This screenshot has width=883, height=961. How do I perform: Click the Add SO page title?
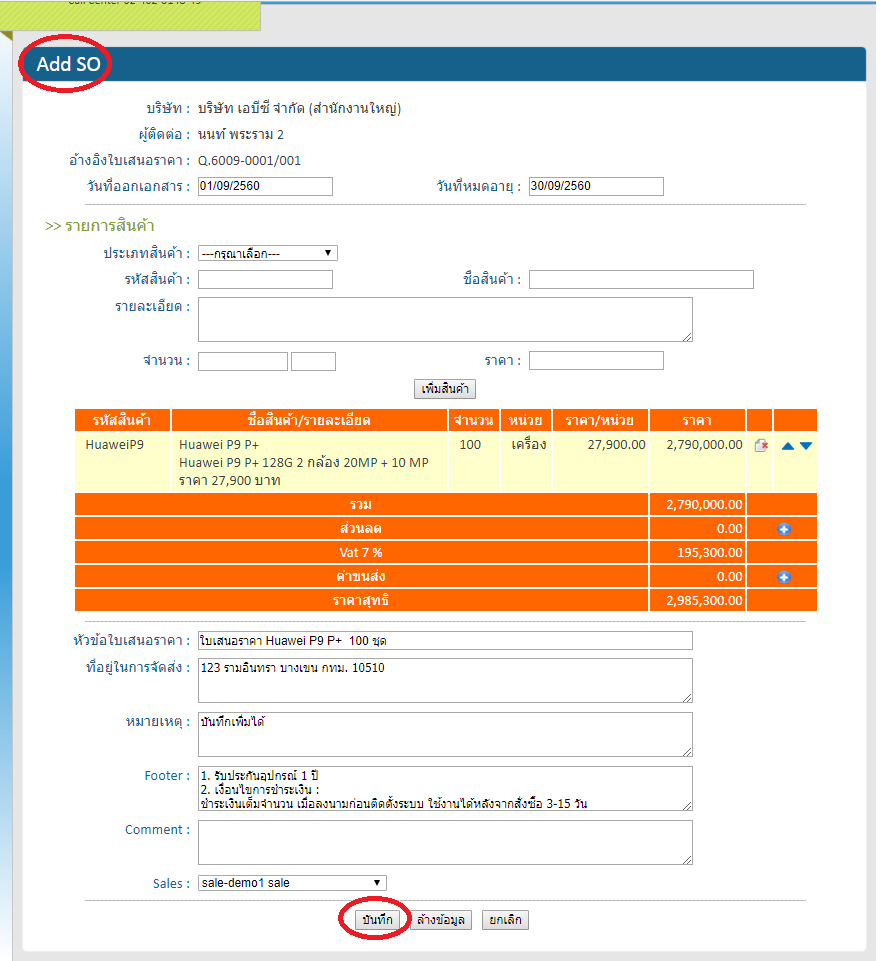pyautogui.click(x=68, y=64)
